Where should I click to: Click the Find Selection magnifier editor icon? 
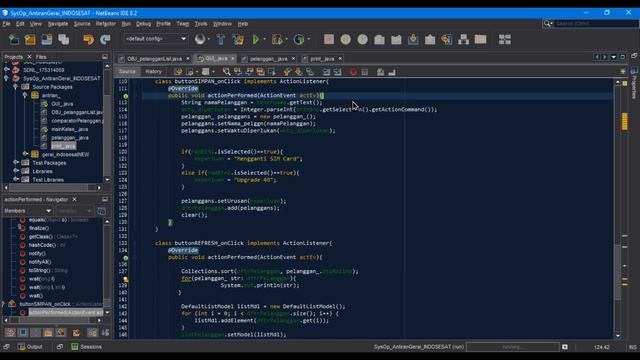[226, 72]
